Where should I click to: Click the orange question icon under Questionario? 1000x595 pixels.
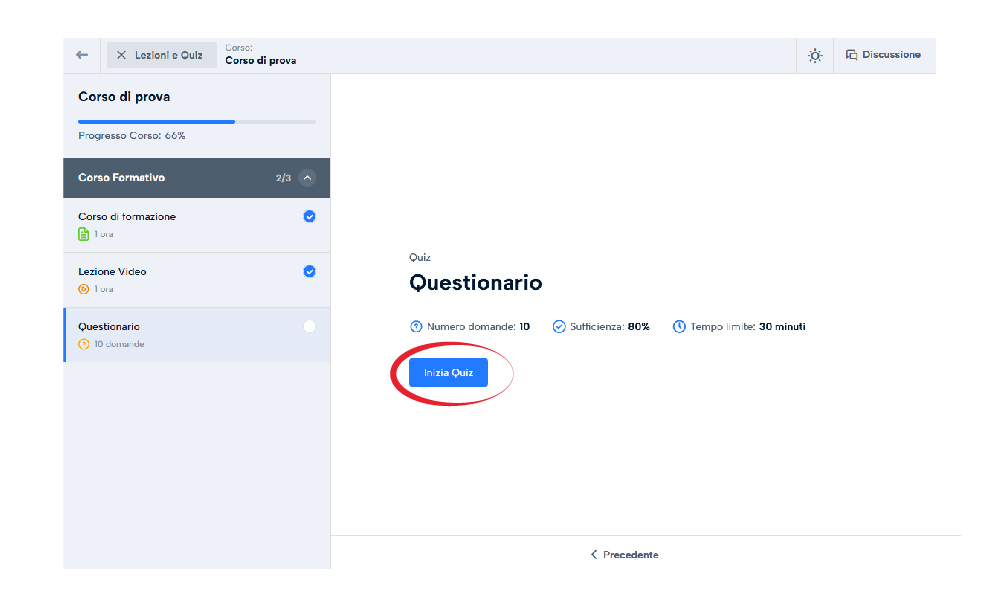[x=84, y=344]
